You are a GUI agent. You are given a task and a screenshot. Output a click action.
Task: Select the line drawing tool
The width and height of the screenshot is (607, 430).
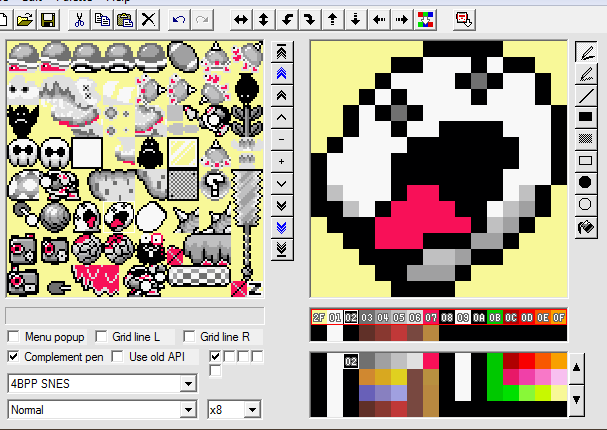click(x=586, y=95)
